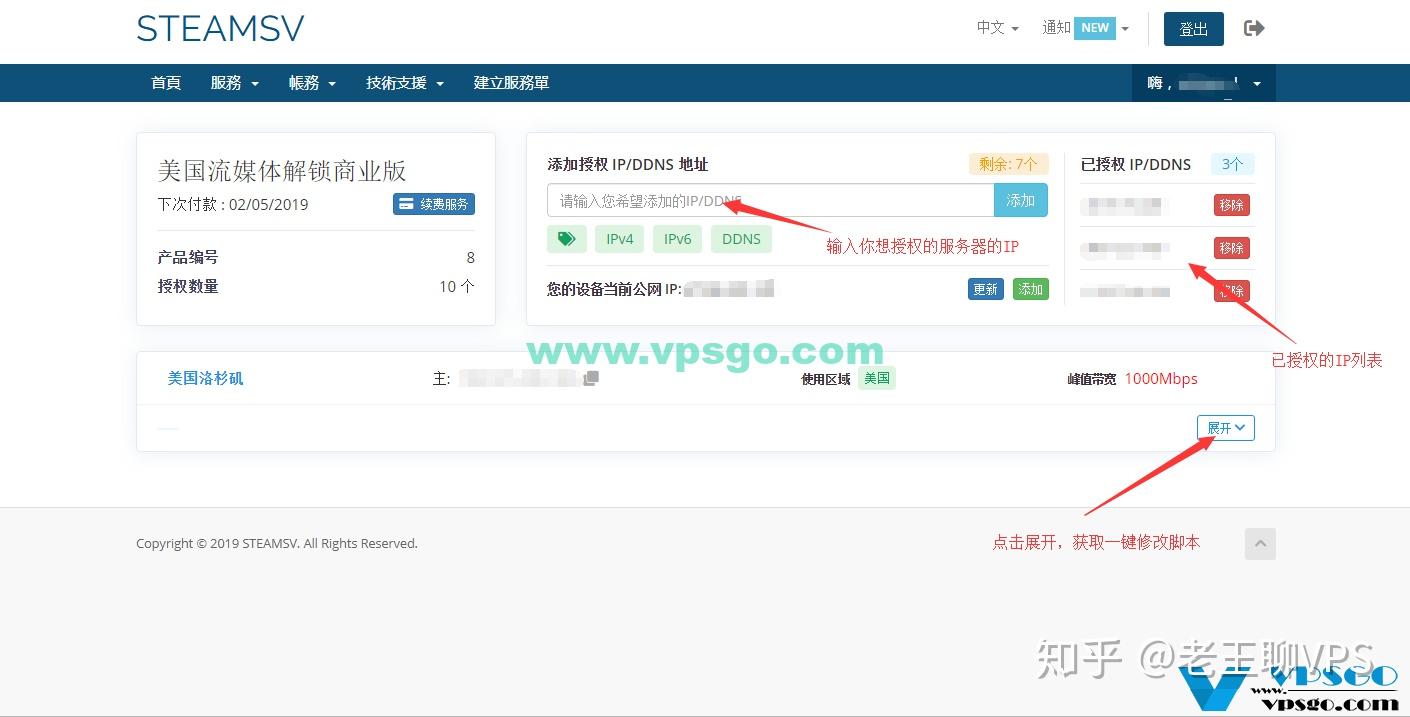Click the logout arrow icon in header

(x=1254, y=28)
